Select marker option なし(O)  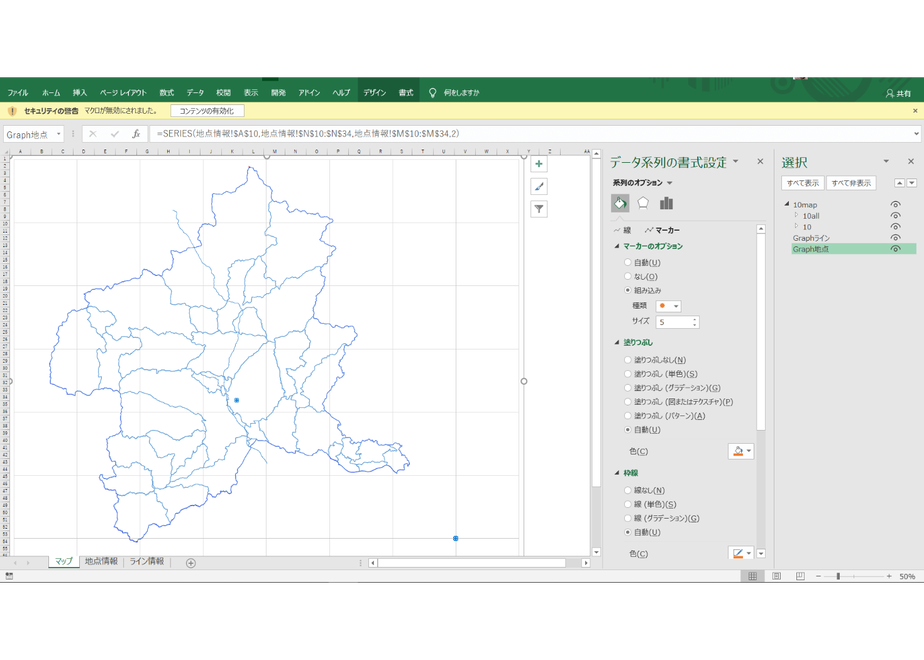click(628, 276)
